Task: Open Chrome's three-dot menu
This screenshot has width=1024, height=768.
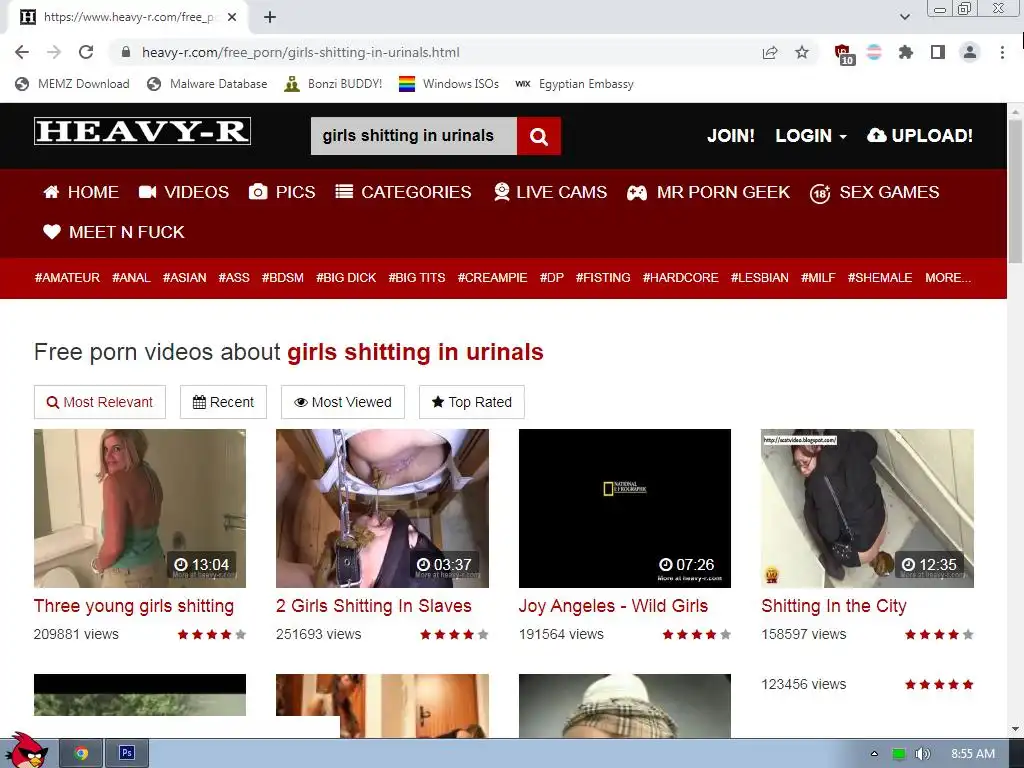Action: tap(1002, 52)
